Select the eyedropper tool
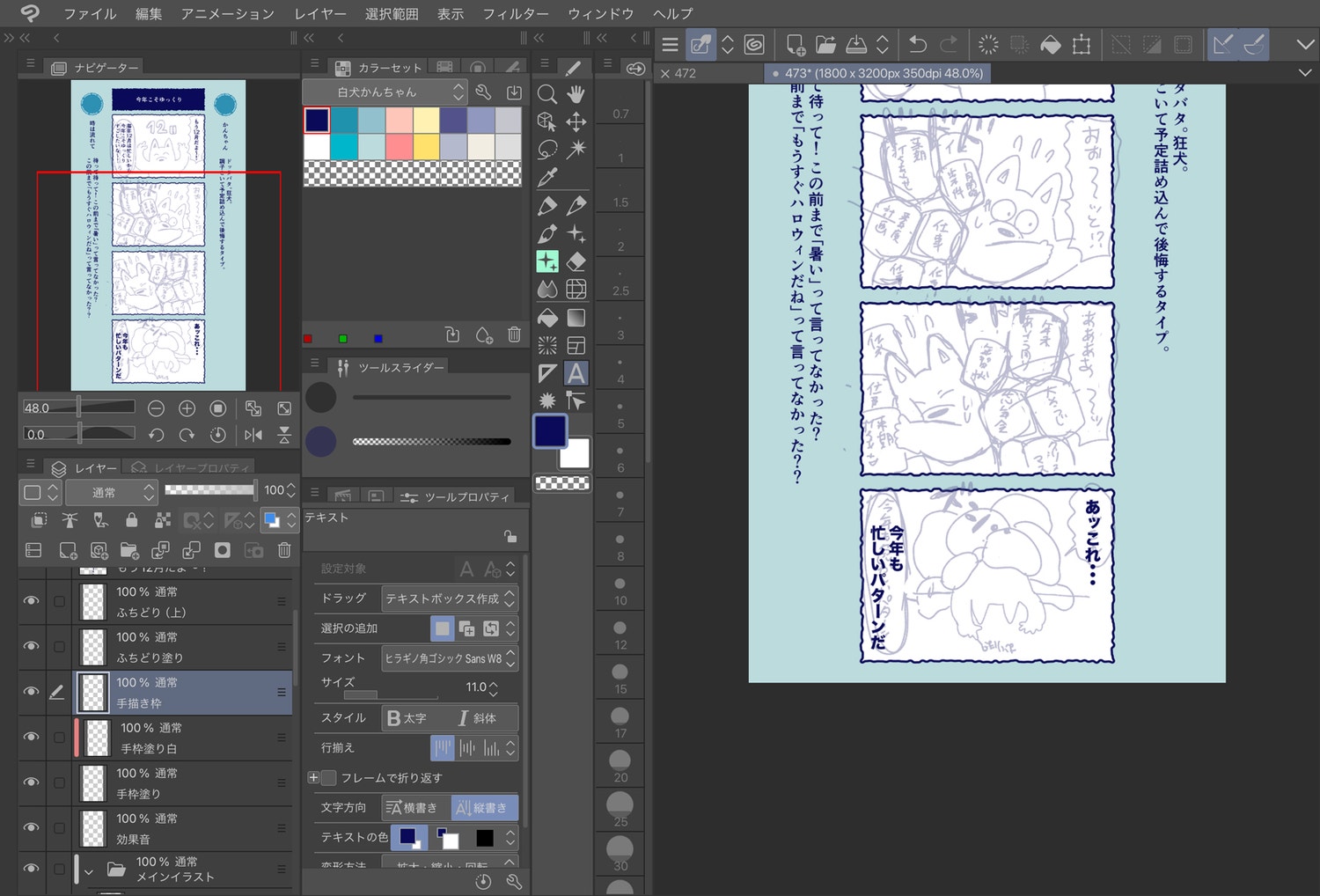The width and height of the screenshot is (1320, 896). coord(547,178)
